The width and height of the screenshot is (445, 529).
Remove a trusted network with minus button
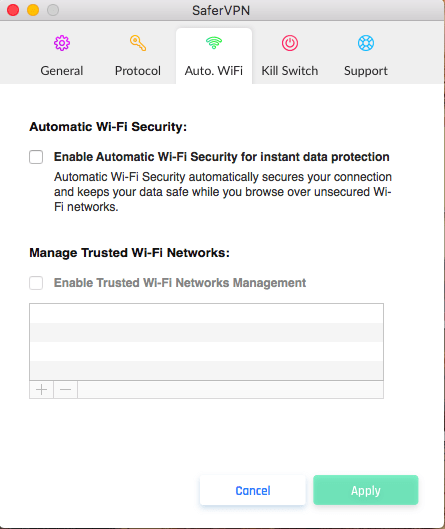click(x=65, y=390)
